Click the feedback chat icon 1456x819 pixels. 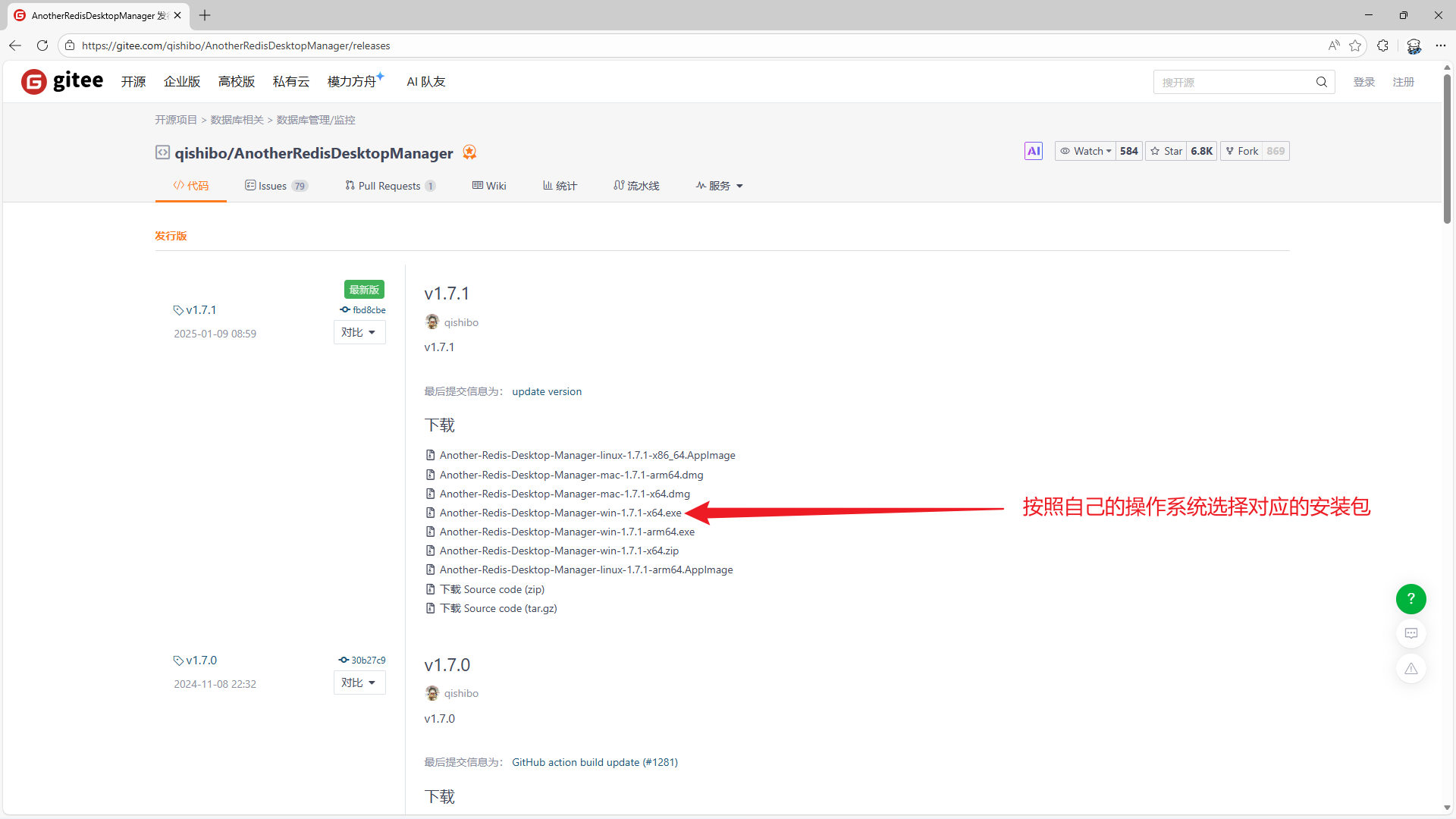[1411, 633]
